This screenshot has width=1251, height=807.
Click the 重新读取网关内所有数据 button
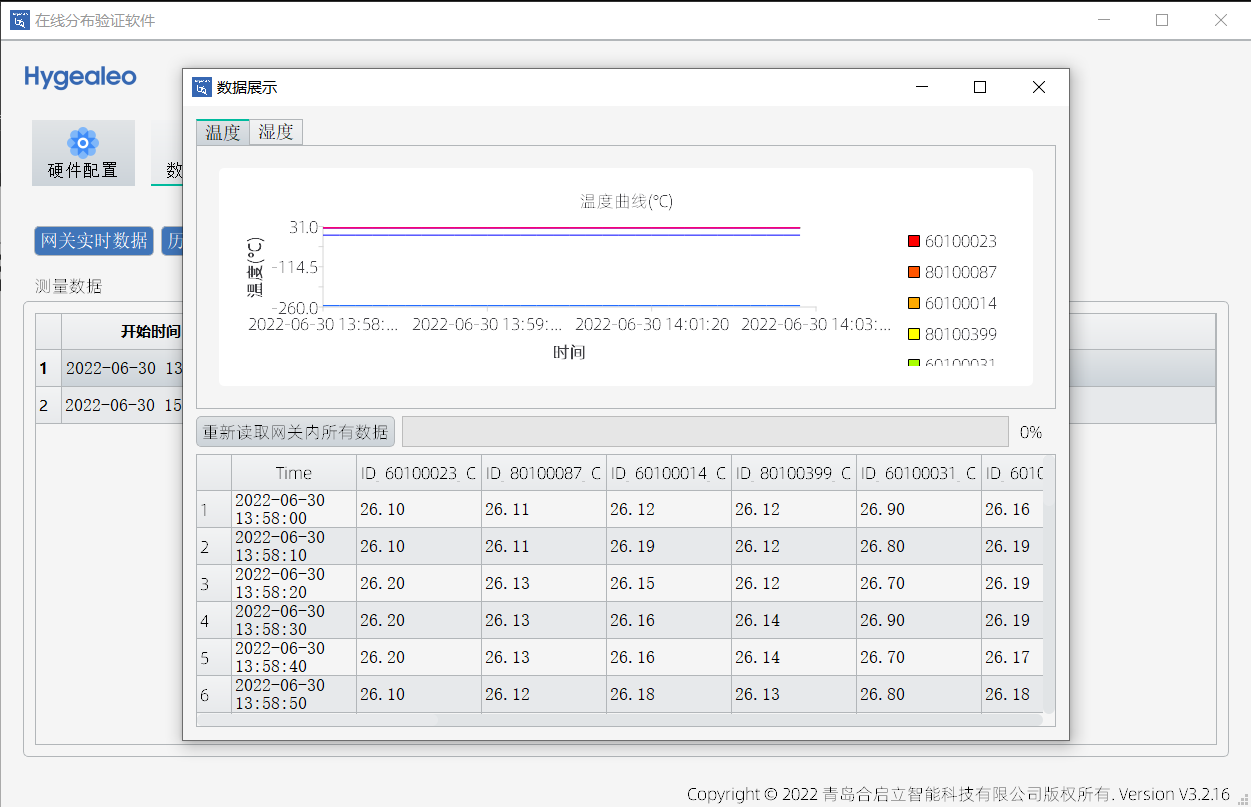[x=296, y=432]
